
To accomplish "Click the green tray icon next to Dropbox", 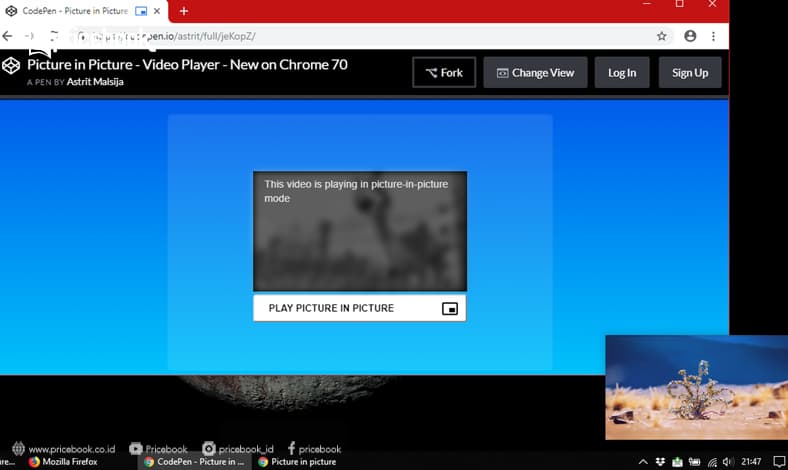I will pos(677,461).
